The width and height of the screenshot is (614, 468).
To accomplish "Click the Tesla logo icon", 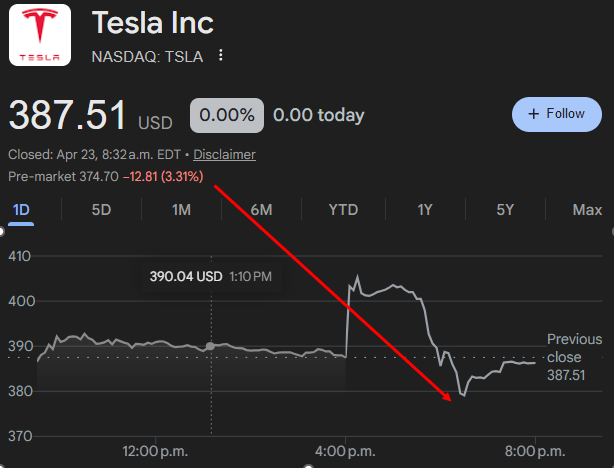I will click(x=39, y=35).
